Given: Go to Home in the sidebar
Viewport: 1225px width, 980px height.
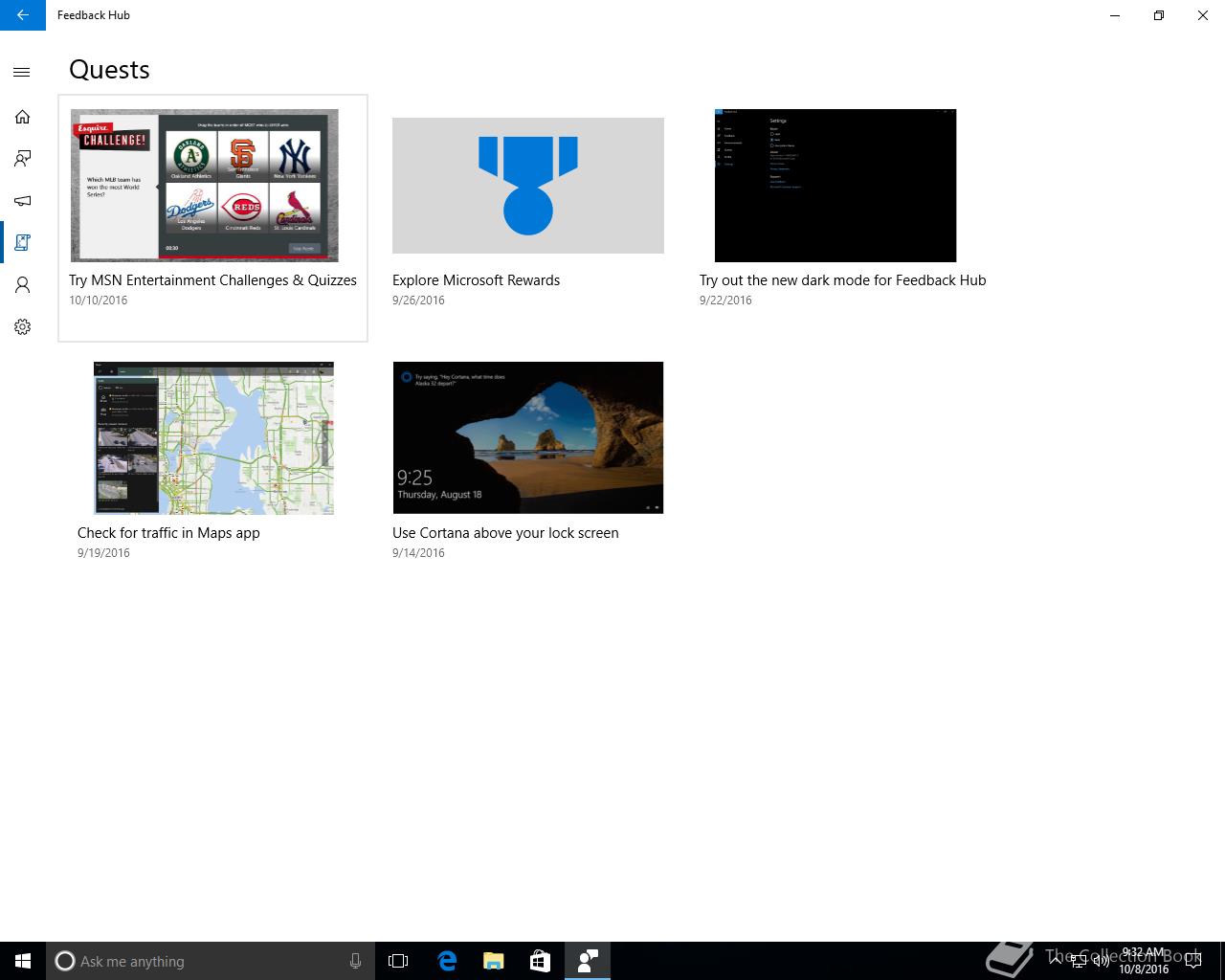Looking at the screenshot, I should (x=22, y=117).
